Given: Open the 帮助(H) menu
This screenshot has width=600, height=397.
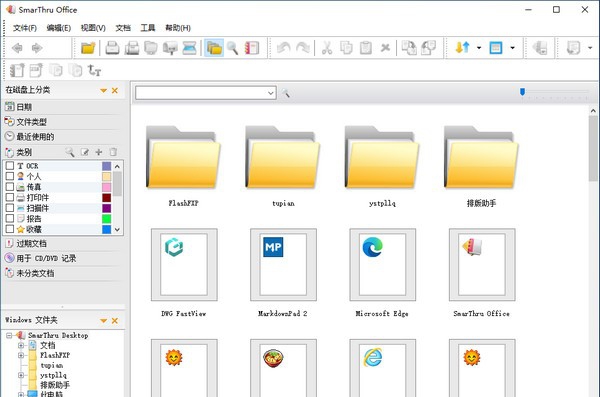Looking at the screenshot, I should pyautogui.click(x=178, y=28).
